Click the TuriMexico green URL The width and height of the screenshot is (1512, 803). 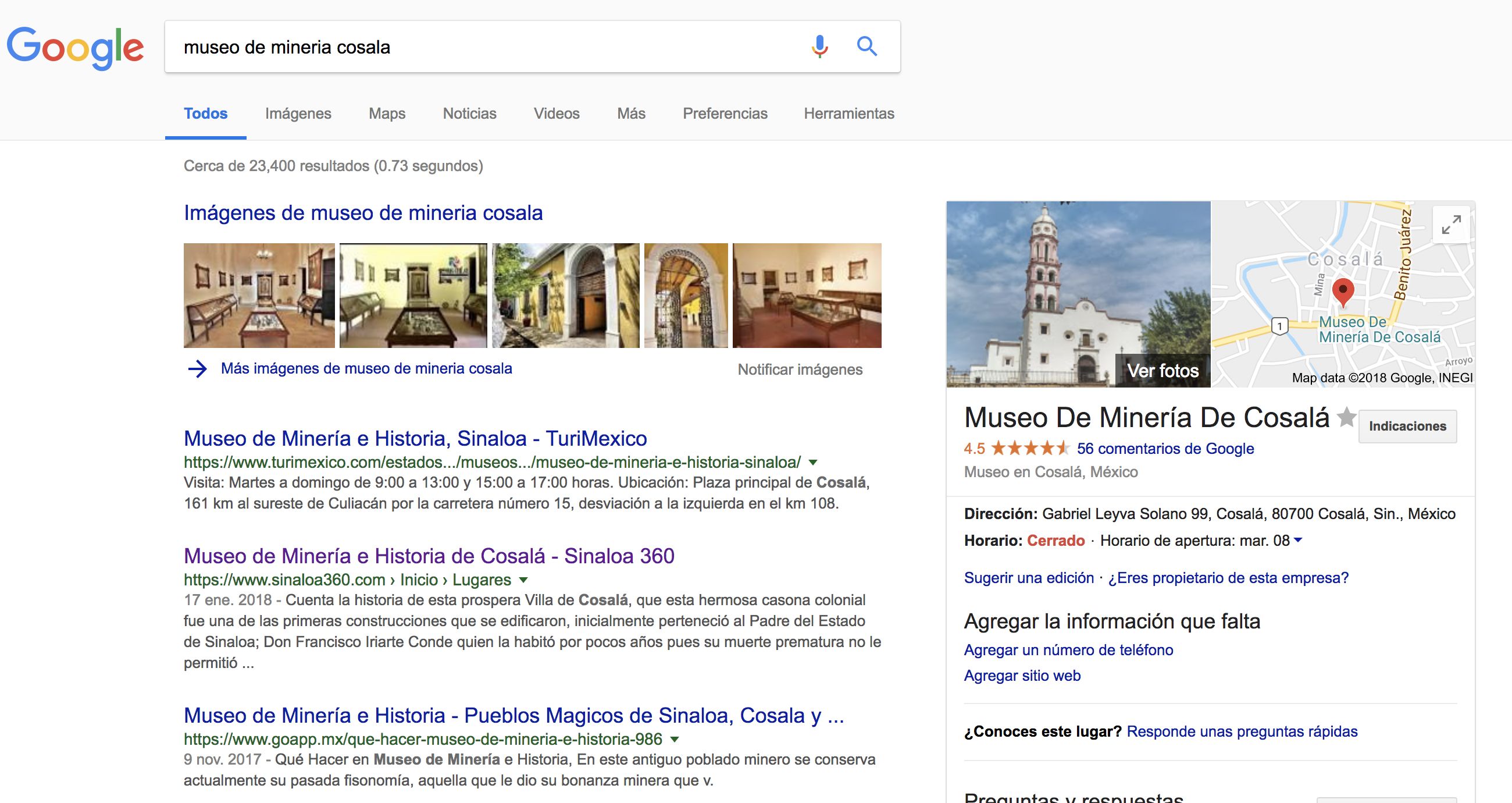492,462
